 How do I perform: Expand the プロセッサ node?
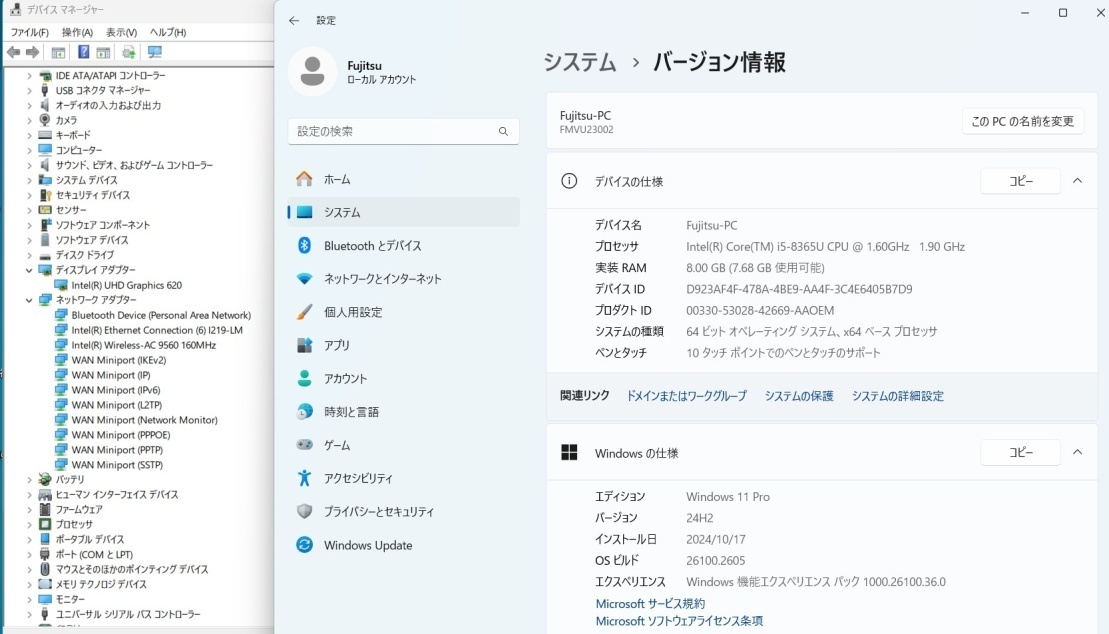coord(29,524)
